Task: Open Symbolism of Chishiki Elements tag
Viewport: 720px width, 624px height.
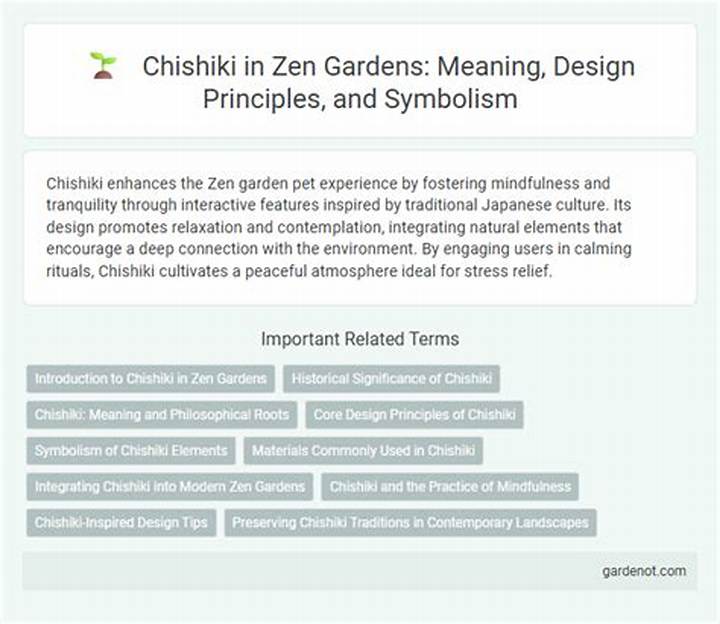Action: (x=131, y=450)
